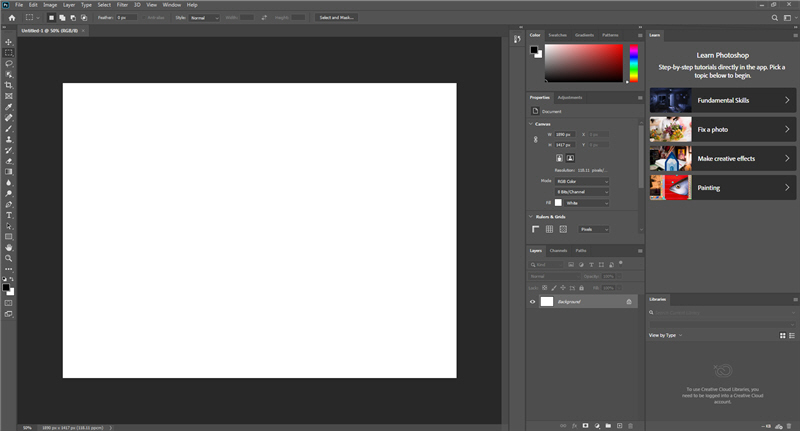Switch to the Gradients tab
The width and height of the screenshot is (800, 431).
[x=584, y=35]
